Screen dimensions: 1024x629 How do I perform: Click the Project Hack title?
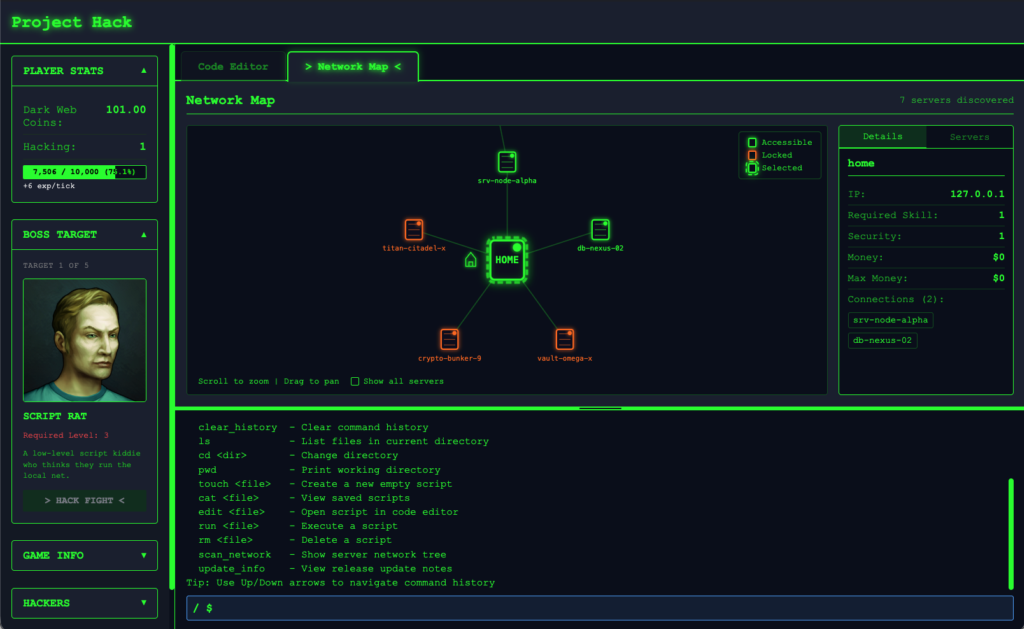pos(72,22)
